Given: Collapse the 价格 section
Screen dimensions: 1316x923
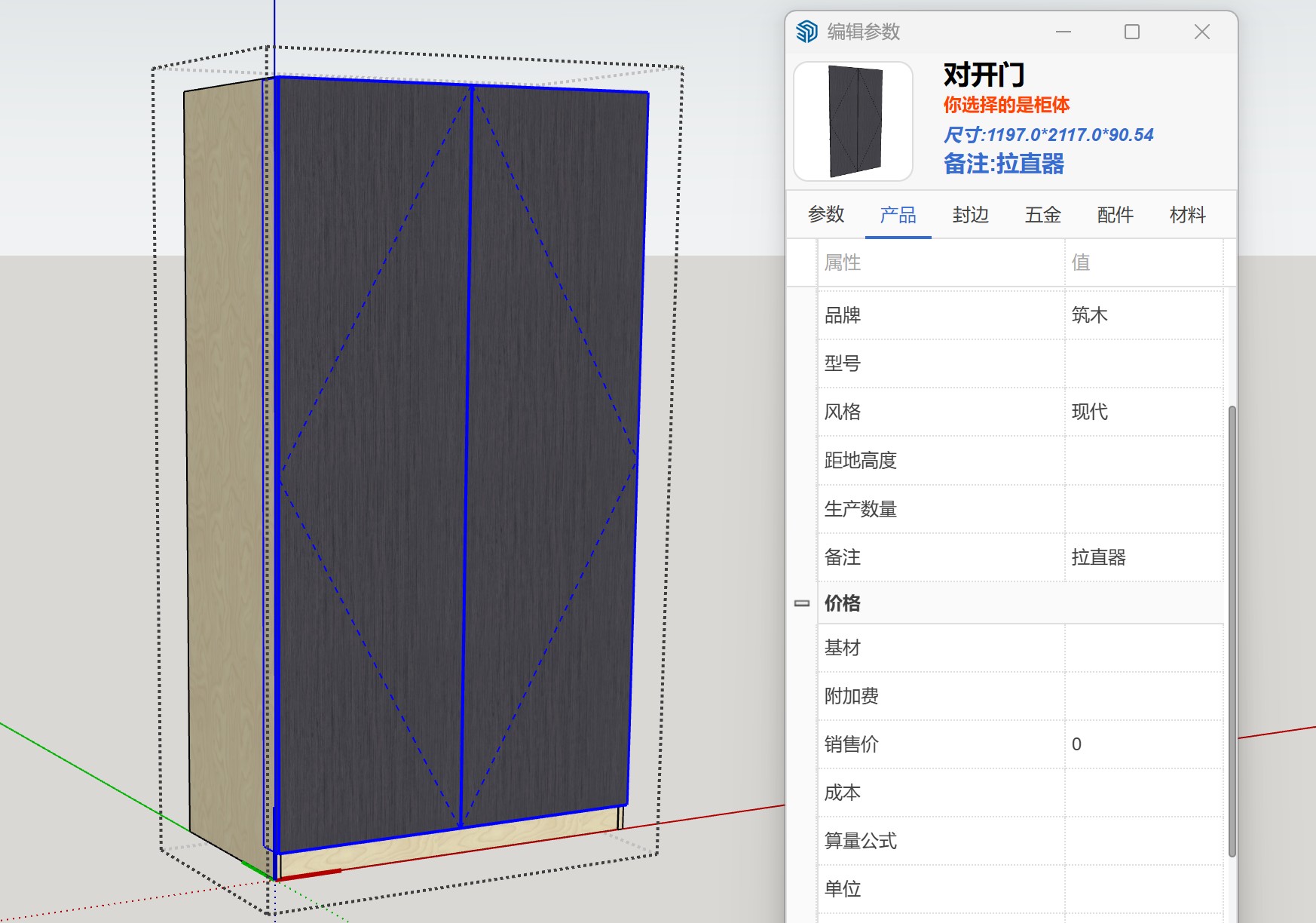Looking at the screenshot, I should point(801,603).
